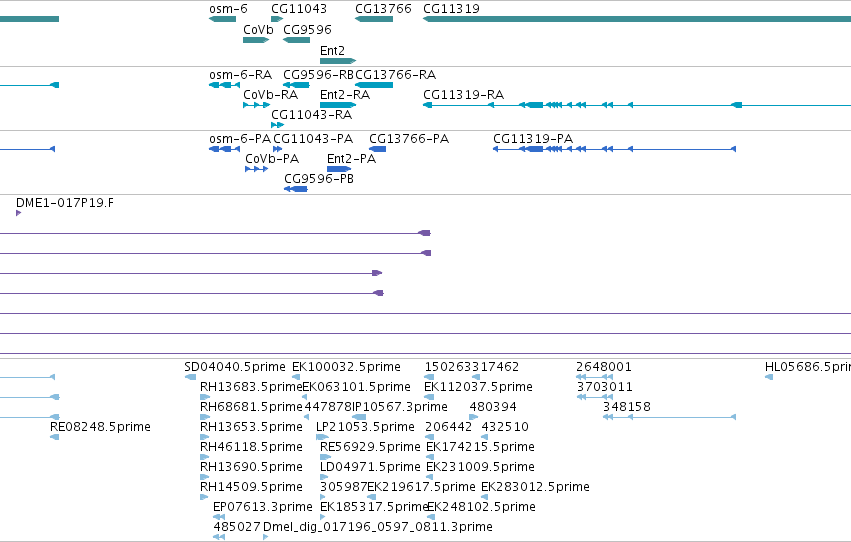This screenshot has height=542, width=851.
Task: Click the osm-6-PA protein feature
Action: [224, 149]
